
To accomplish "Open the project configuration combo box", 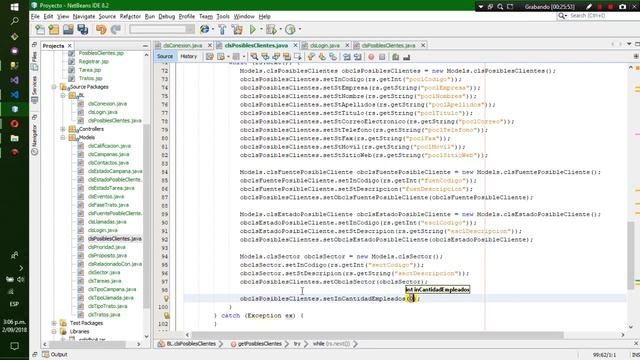I will tap(162, 29).
